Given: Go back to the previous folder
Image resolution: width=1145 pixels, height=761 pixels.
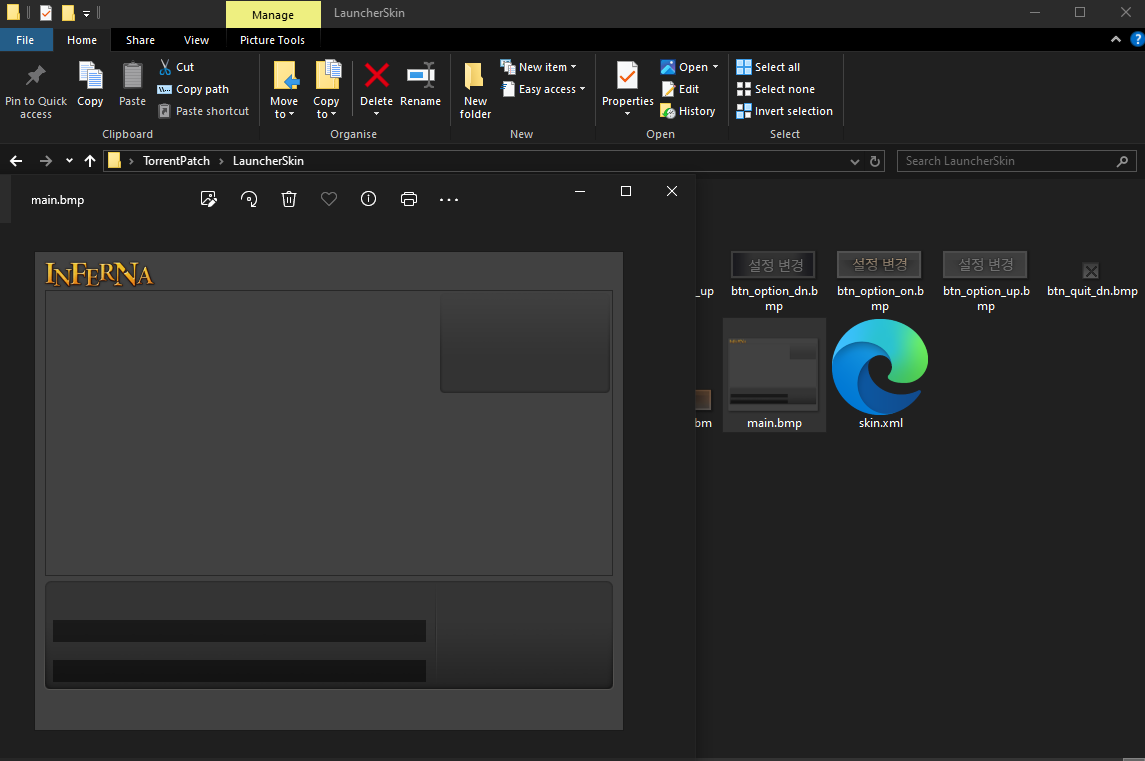Looking at the screenshot, I should coord(16,161).
